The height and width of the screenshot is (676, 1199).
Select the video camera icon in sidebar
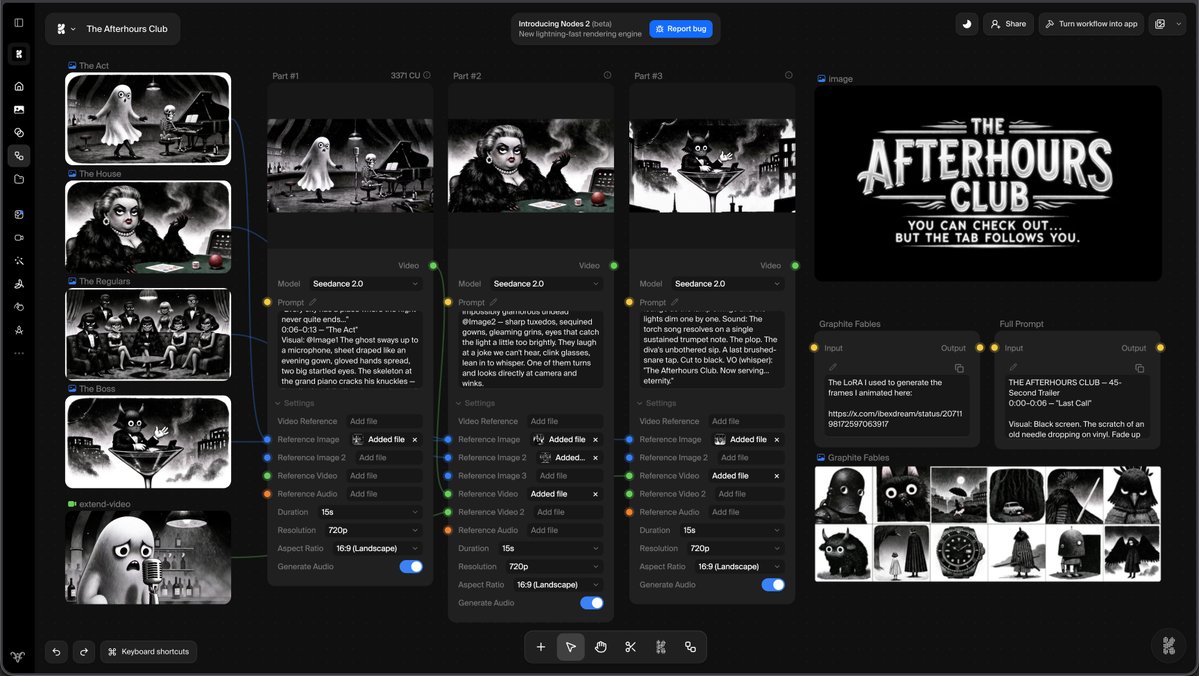19,238
